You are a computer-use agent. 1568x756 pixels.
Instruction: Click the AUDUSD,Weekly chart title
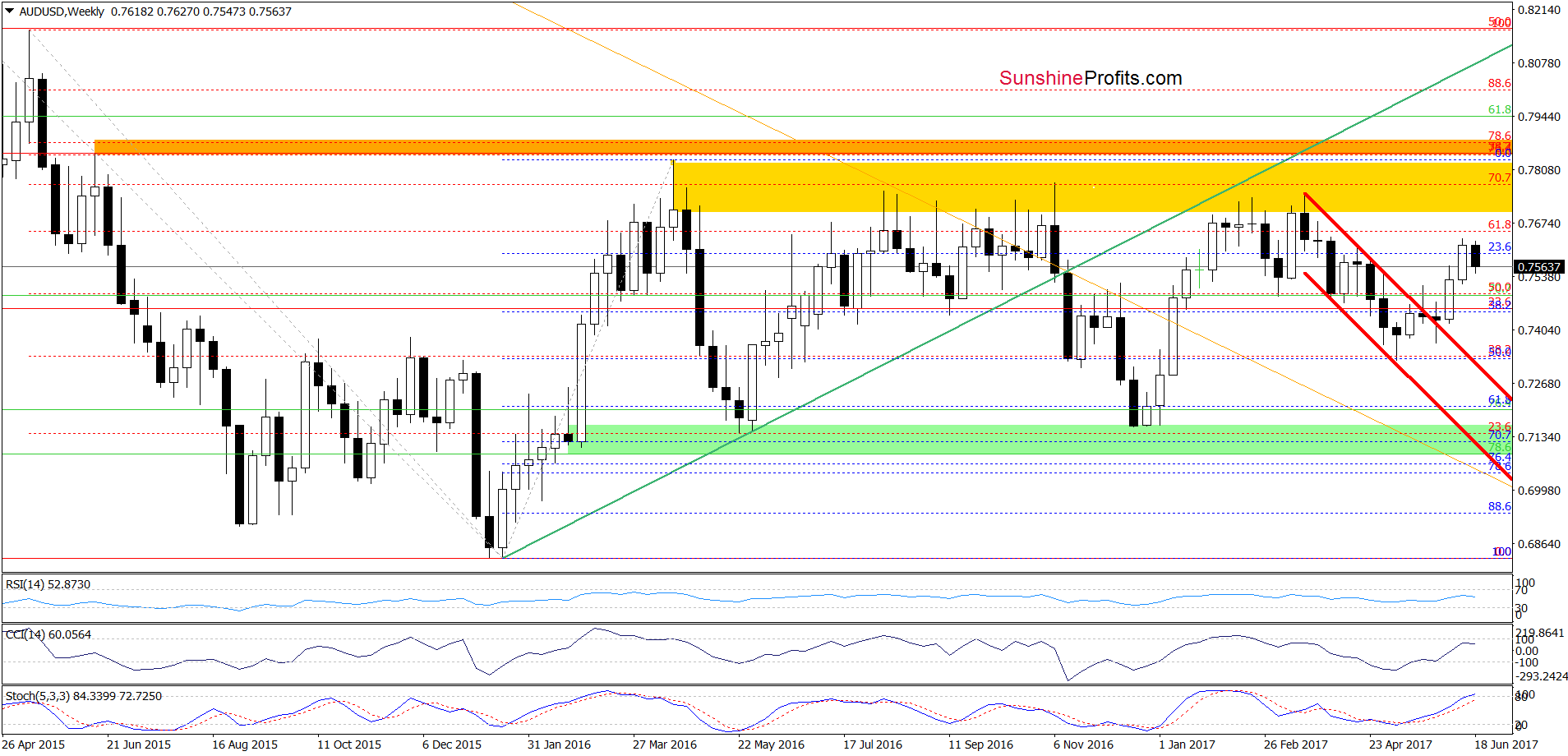[62, 12]
